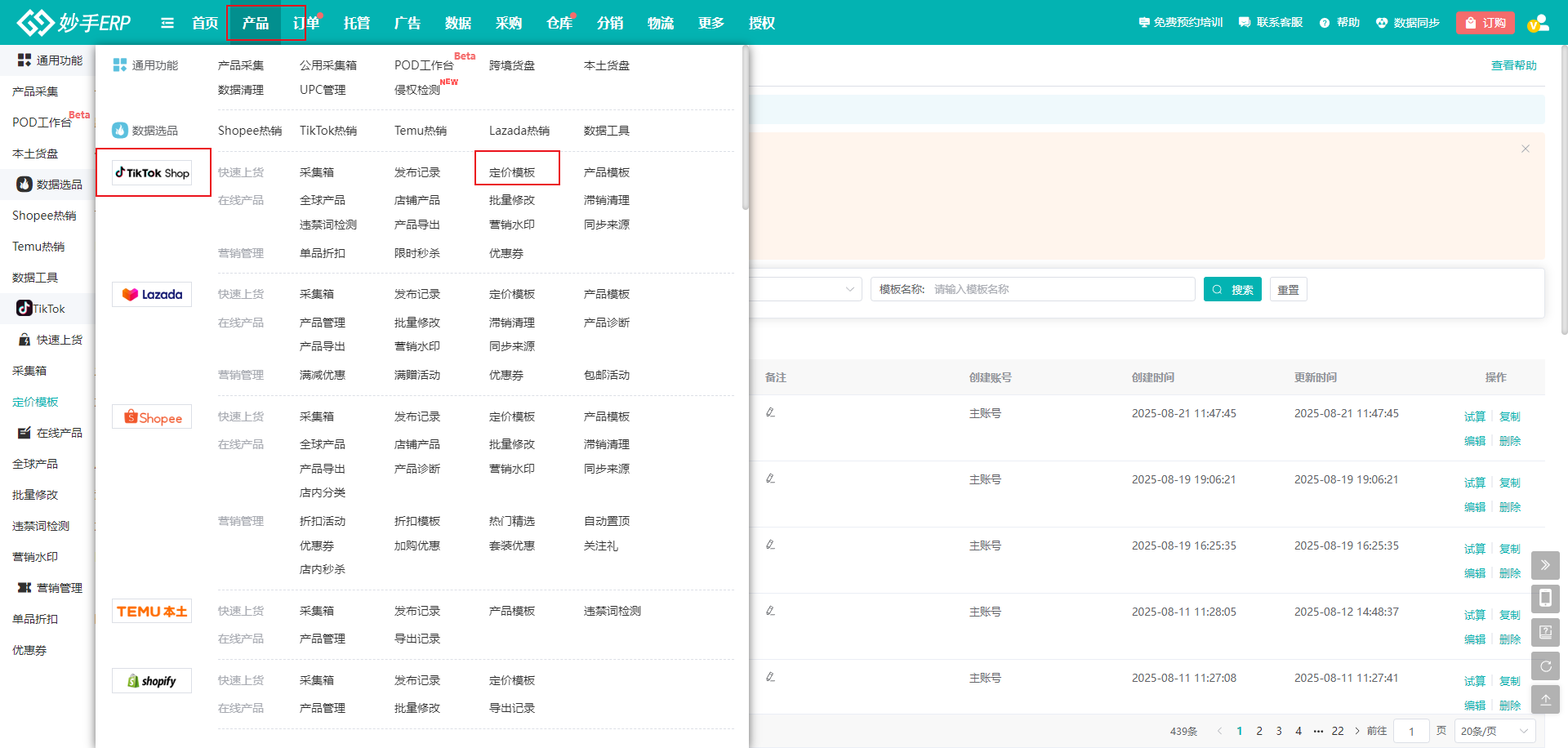Open 联系客服 customer service in header
1568x748 pixels.
point(1271,23)
